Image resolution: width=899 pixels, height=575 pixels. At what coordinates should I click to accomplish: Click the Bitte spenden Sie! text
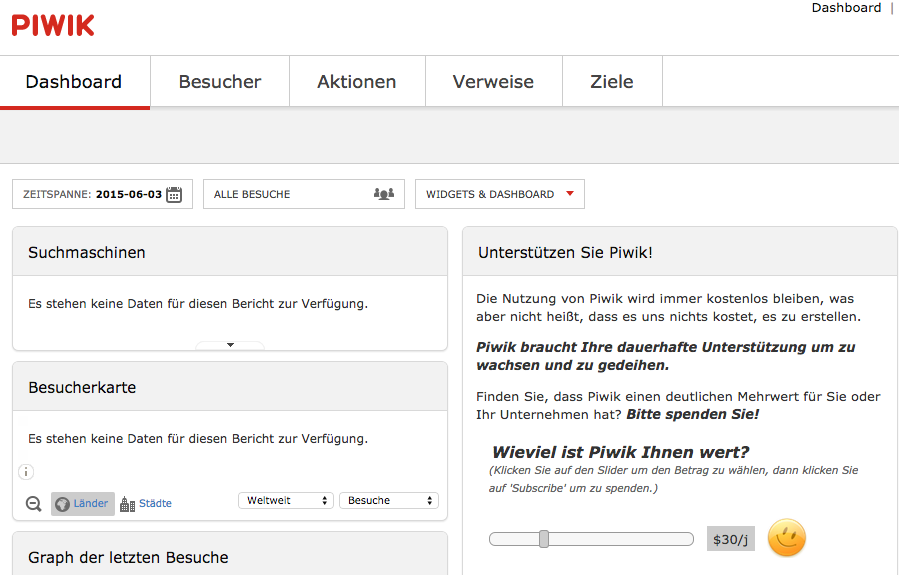click(693, 414)
